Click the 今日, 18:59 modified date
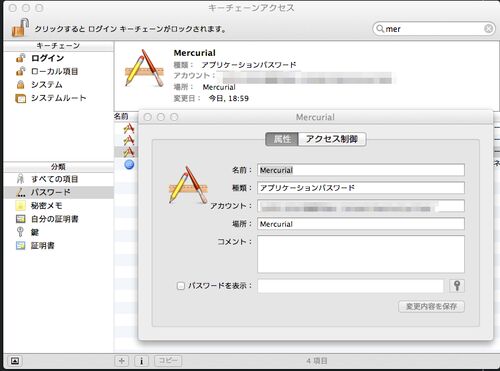Screen dimensions: 500x371 [x=229, y=98]
